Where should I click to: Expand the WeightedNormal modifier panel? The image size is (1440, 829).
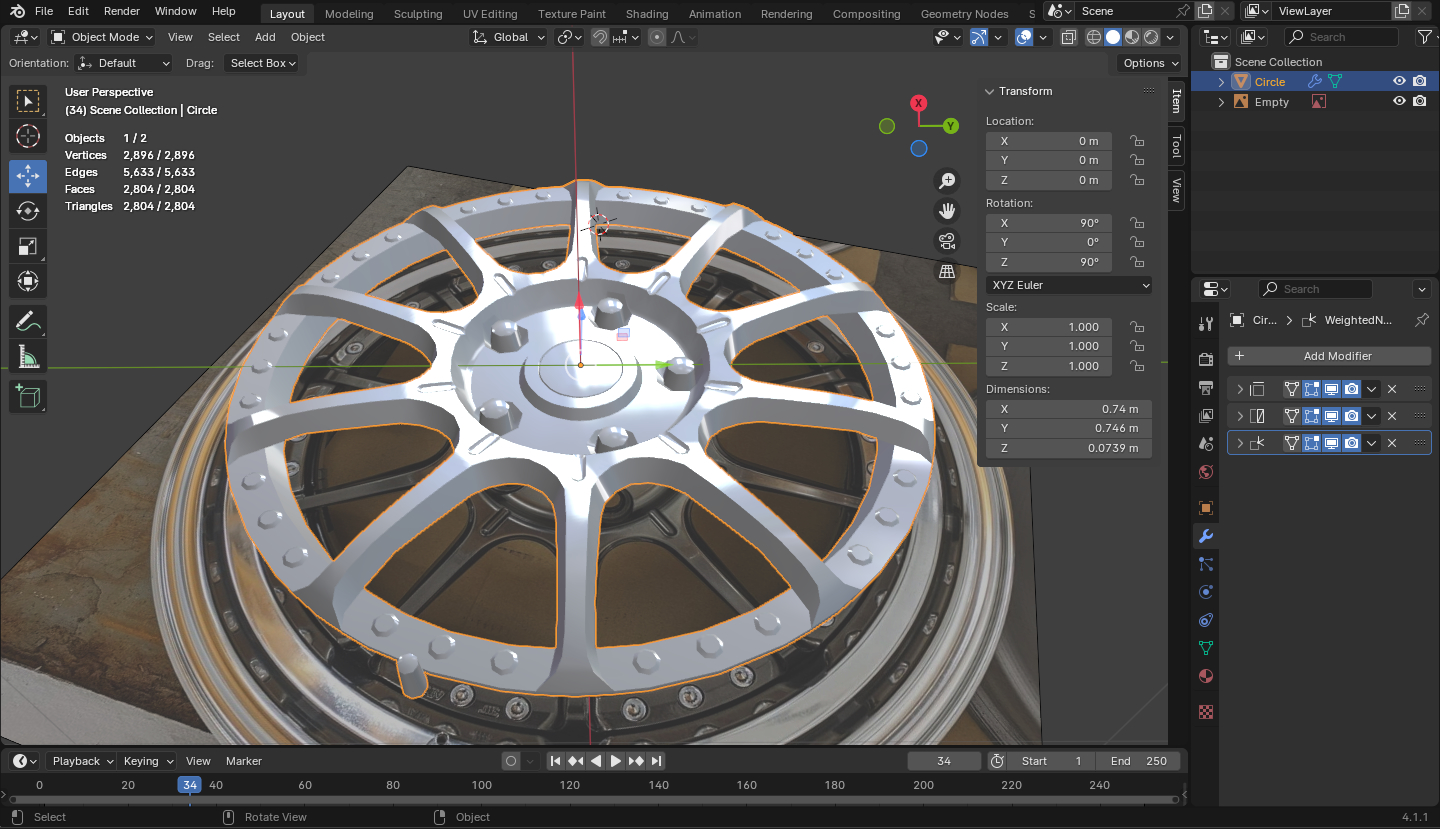(x=1240, y=443)
